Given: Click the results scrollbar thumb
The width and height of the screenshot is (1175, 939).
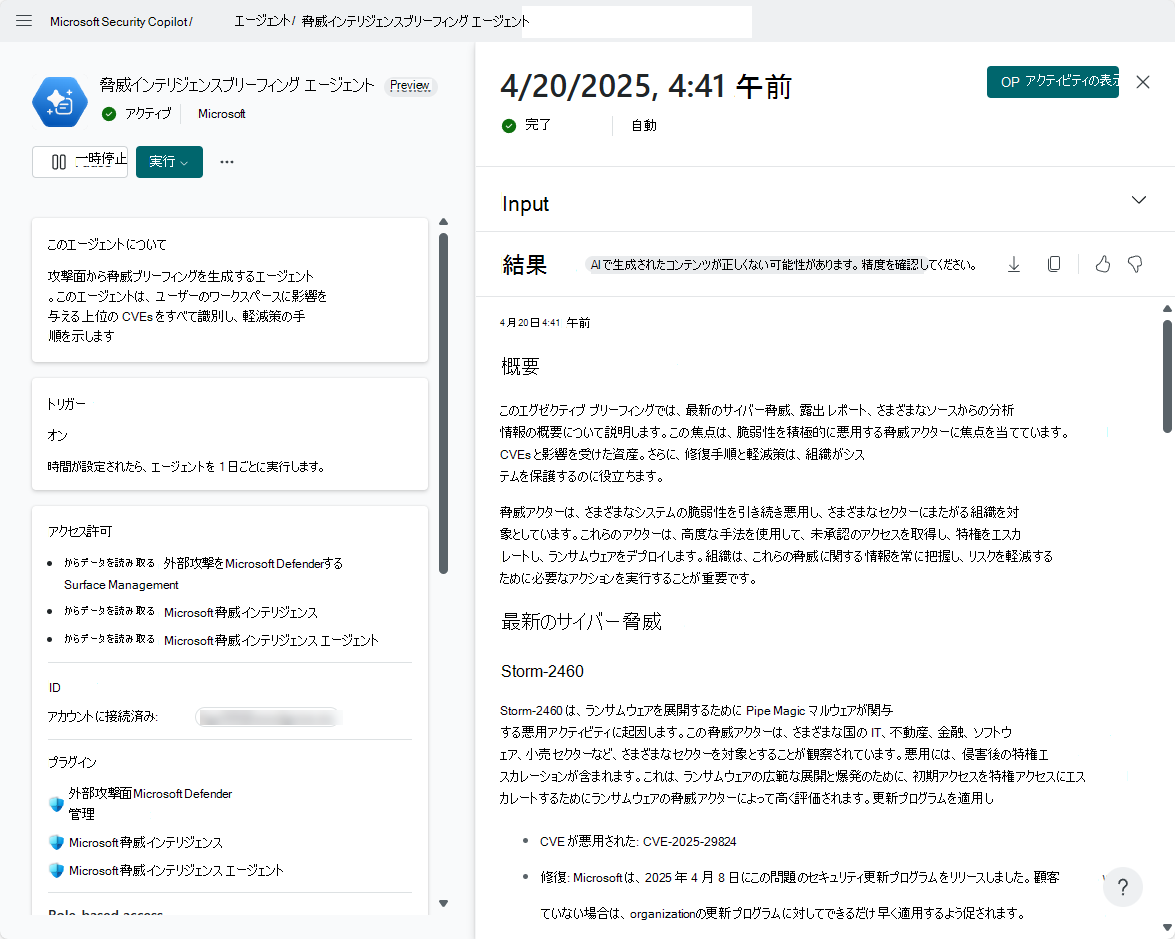Looking at the screenshot, I should coord(1168,376).
